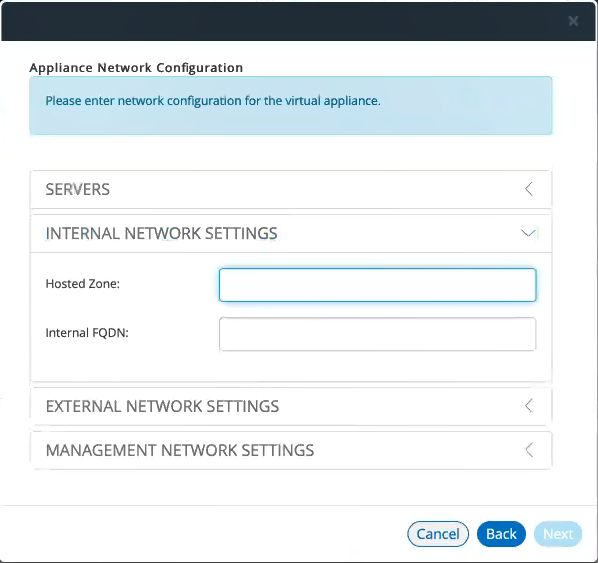Image resolution: width=598 pixels, height=563 pixels.
Task: Open the SERVERS section header
Action: (291, 189)
